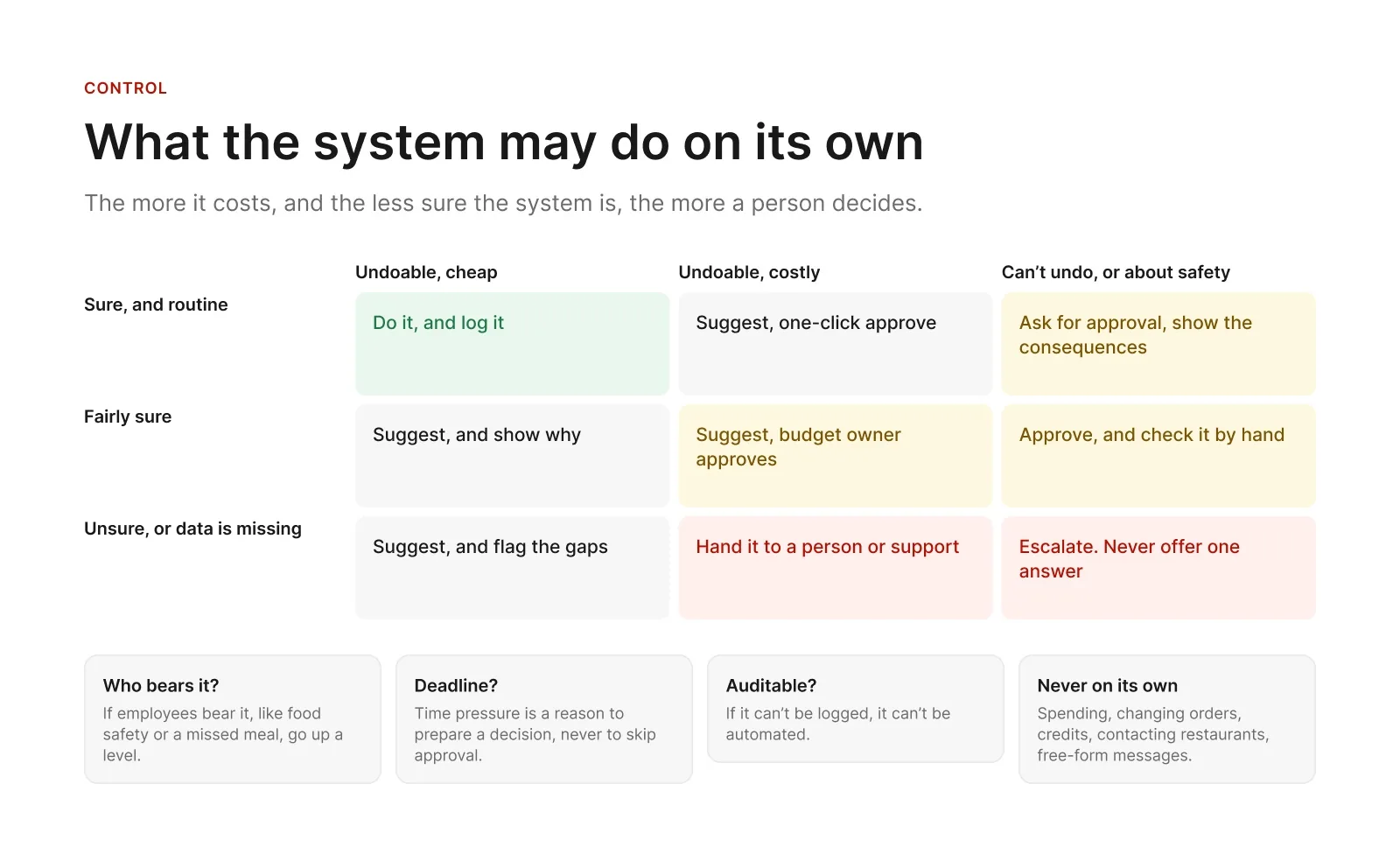Screen dimensions: 1400x861
Task: Click the 'Undoable, costly' column header
Action: click(749, 272)
